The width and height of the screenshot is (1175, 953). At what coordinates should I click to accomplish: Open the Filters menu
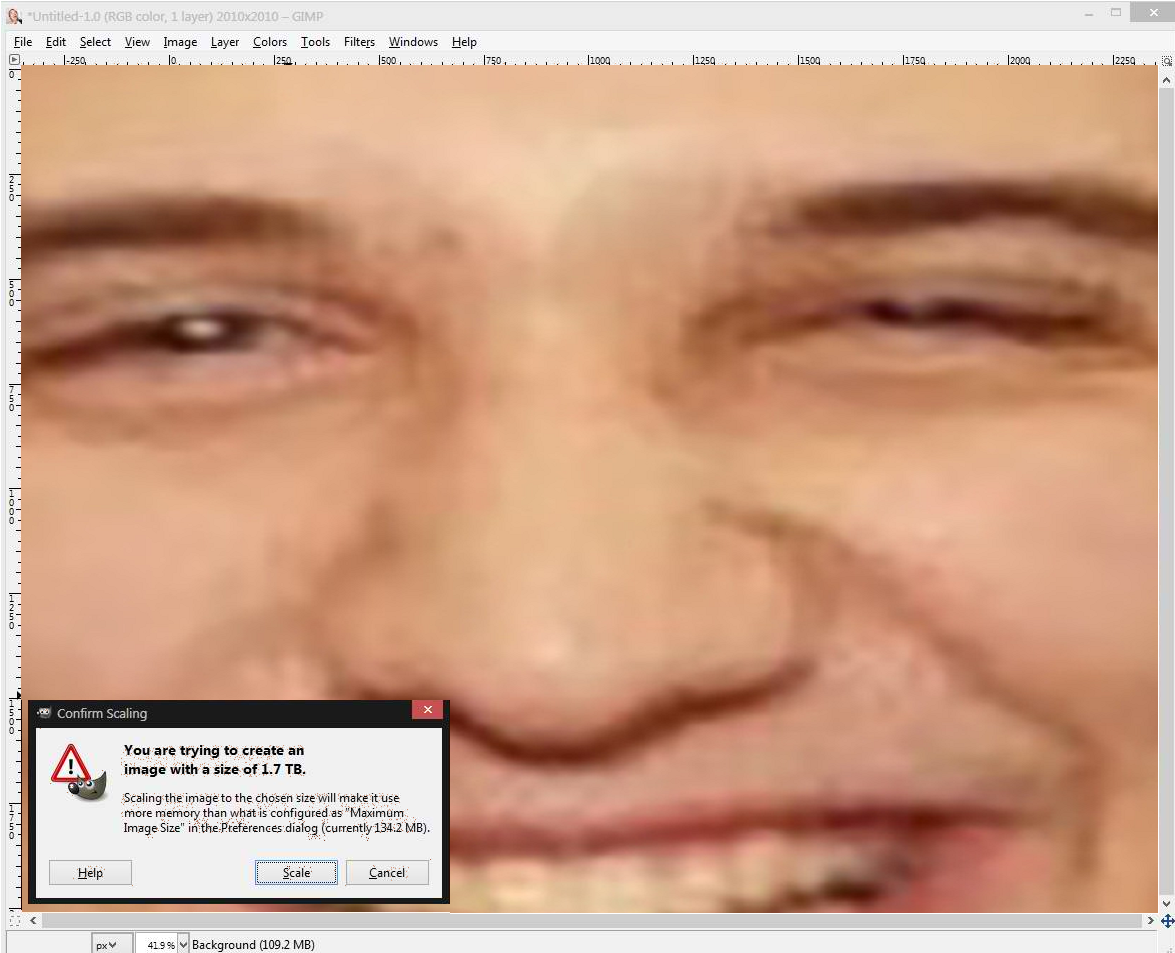(359, 42)
